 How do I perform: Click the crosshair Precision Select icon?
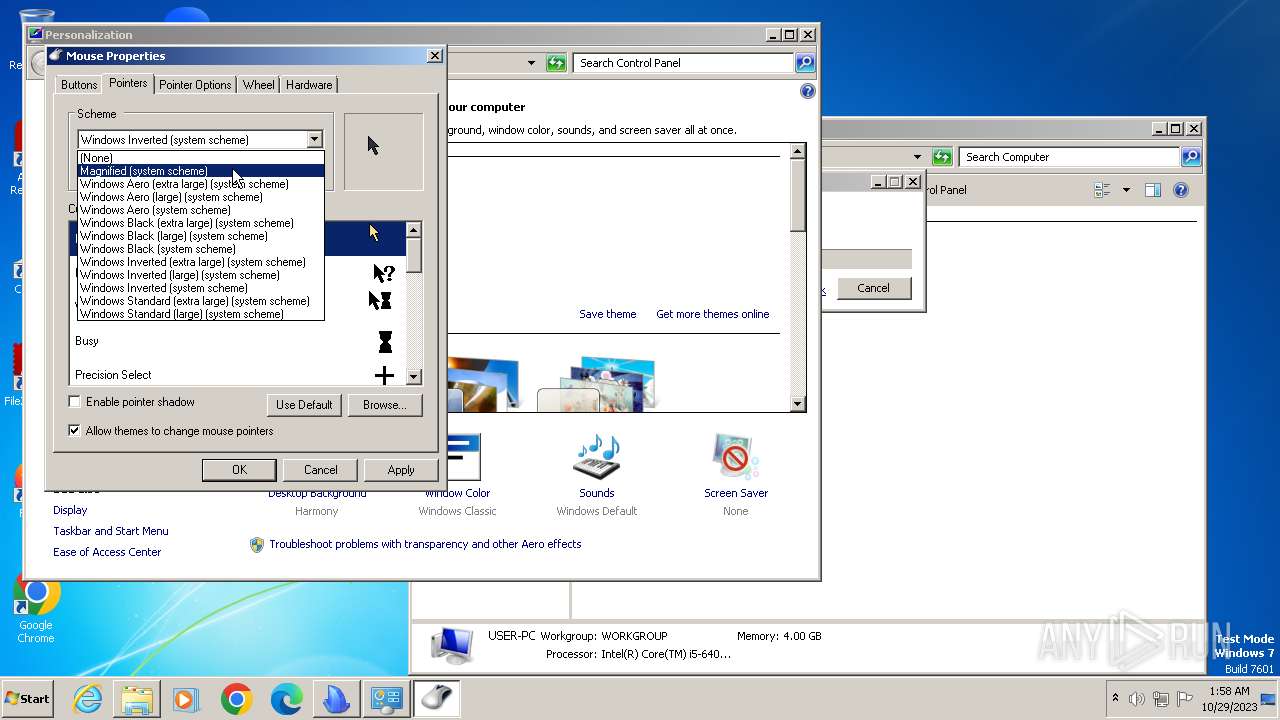click(384, 376)
